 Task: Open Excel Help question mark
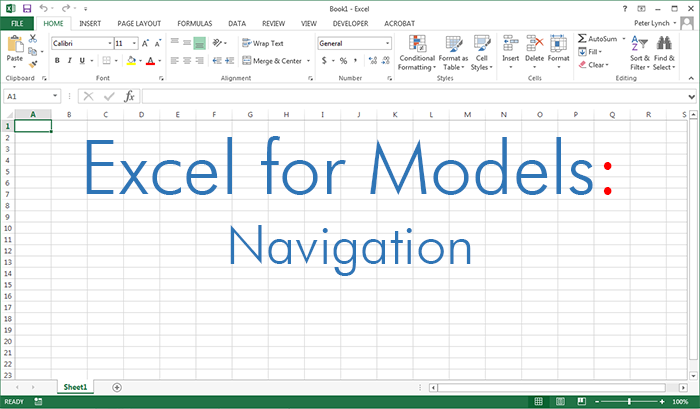(x=625, y=8)
